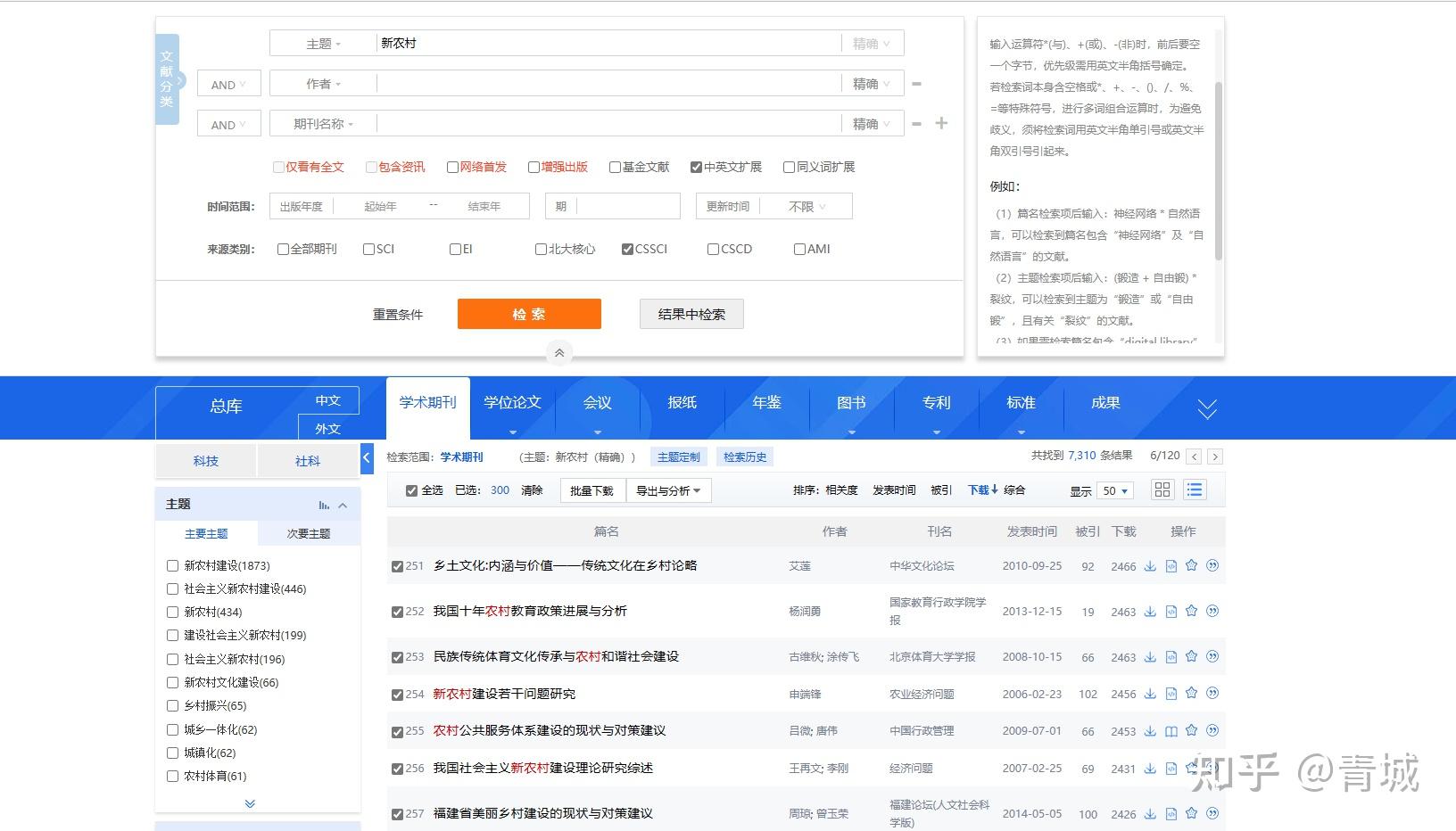Download the article in row 256

click(x=1150, y=769)
